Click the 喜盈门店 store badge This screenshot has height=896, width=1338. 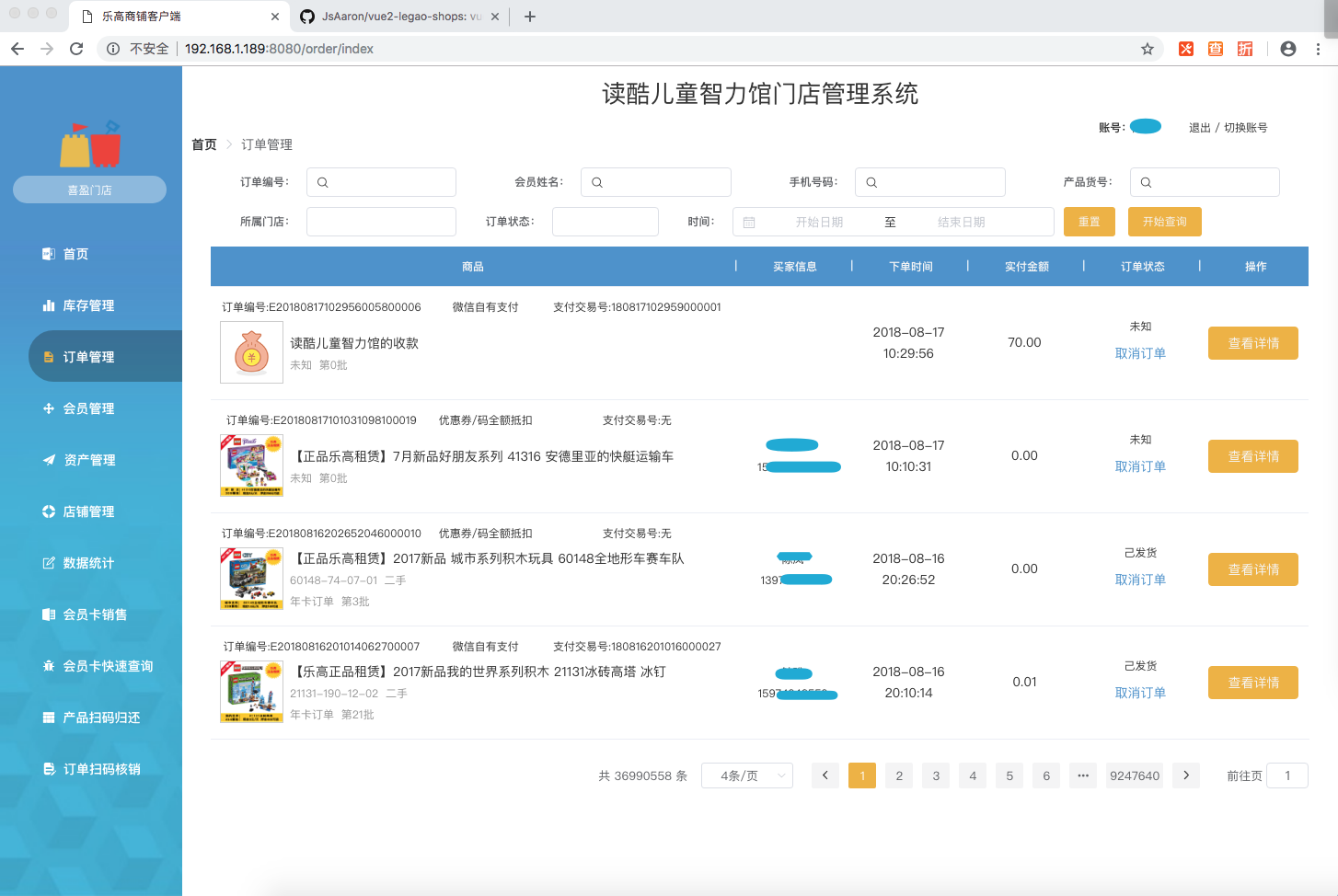click(89, 190)
